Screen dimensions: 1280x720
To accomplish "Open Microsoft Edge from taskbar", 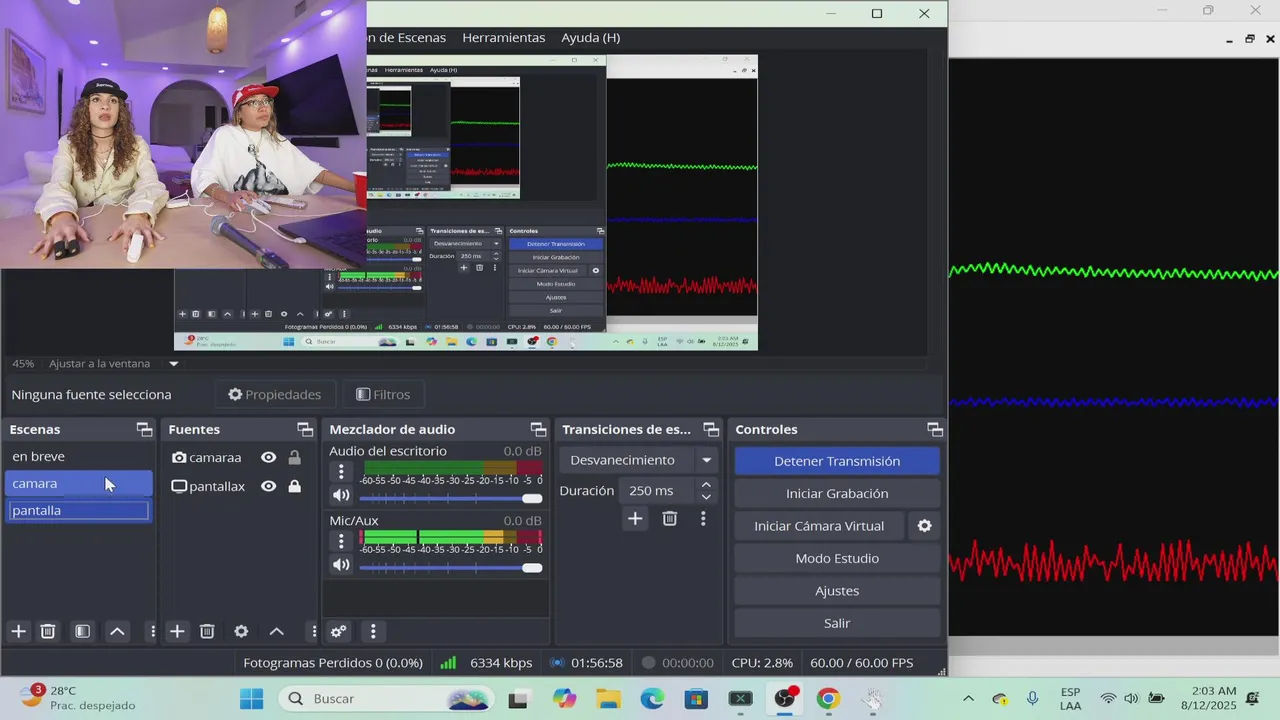I will pos(652,699).
